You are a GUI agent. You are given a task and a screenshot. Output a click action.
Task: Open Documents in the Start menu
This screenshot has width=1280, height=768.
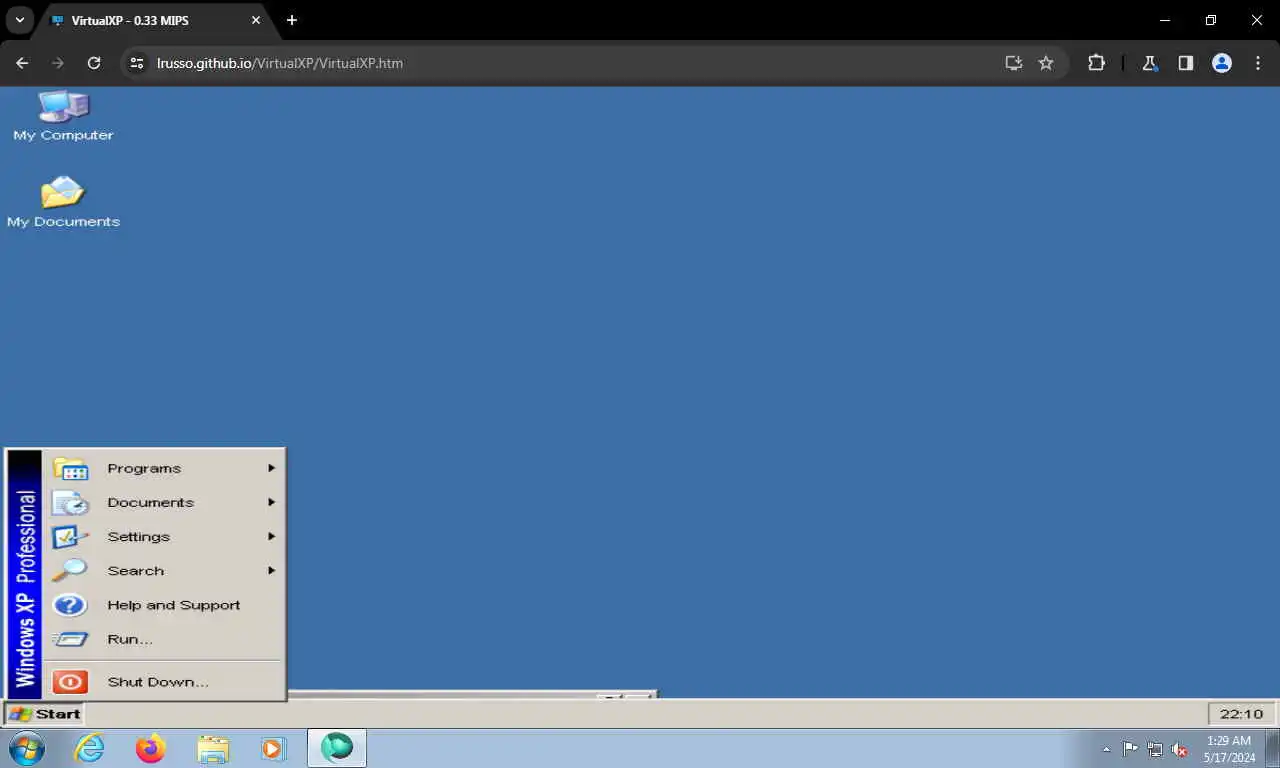pyautogui.click(x=163, y=502)
